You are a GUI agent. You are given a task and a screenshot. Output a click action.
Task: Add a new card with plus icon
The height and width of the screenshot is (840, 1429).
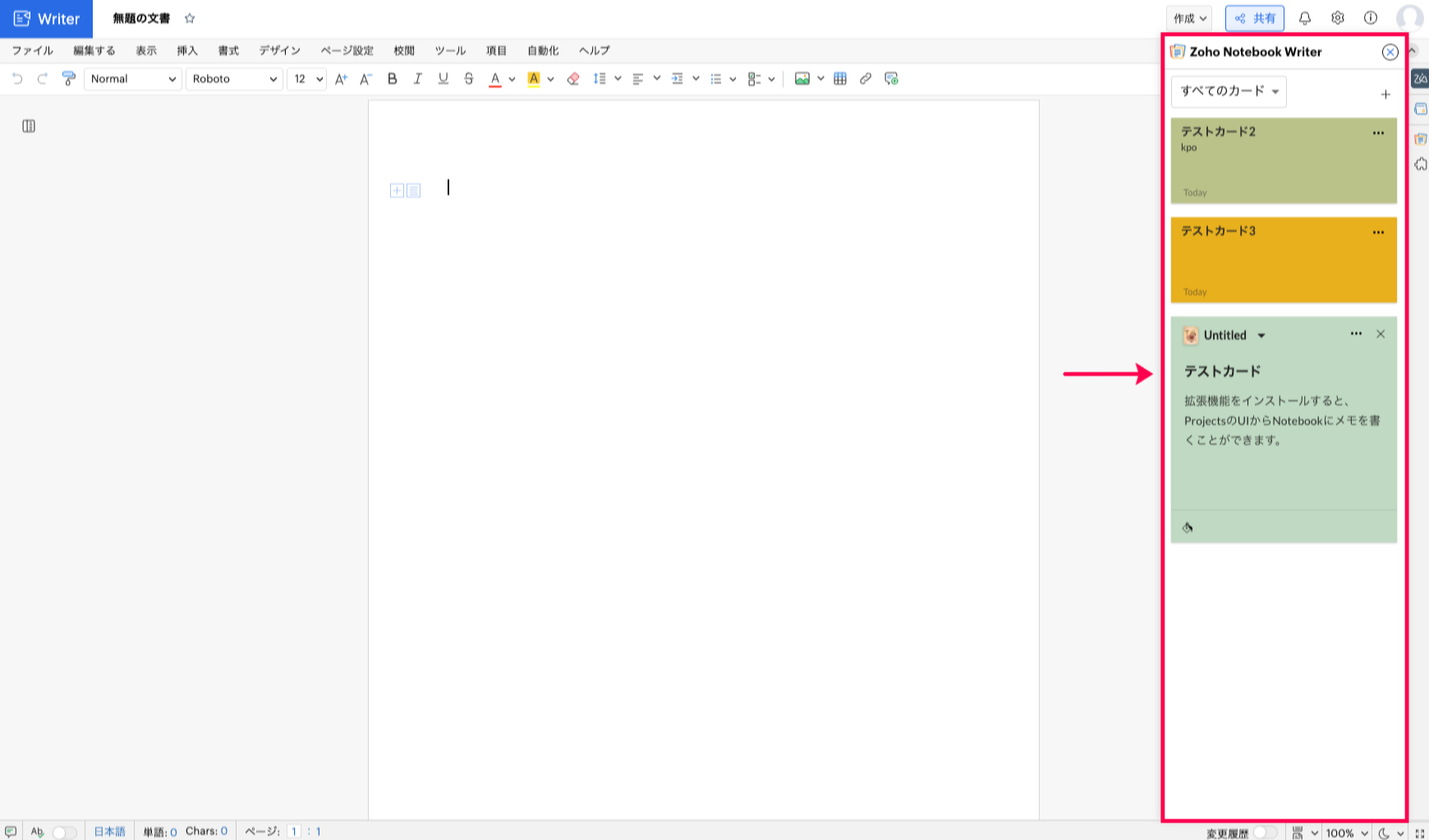coord(1385,94)
